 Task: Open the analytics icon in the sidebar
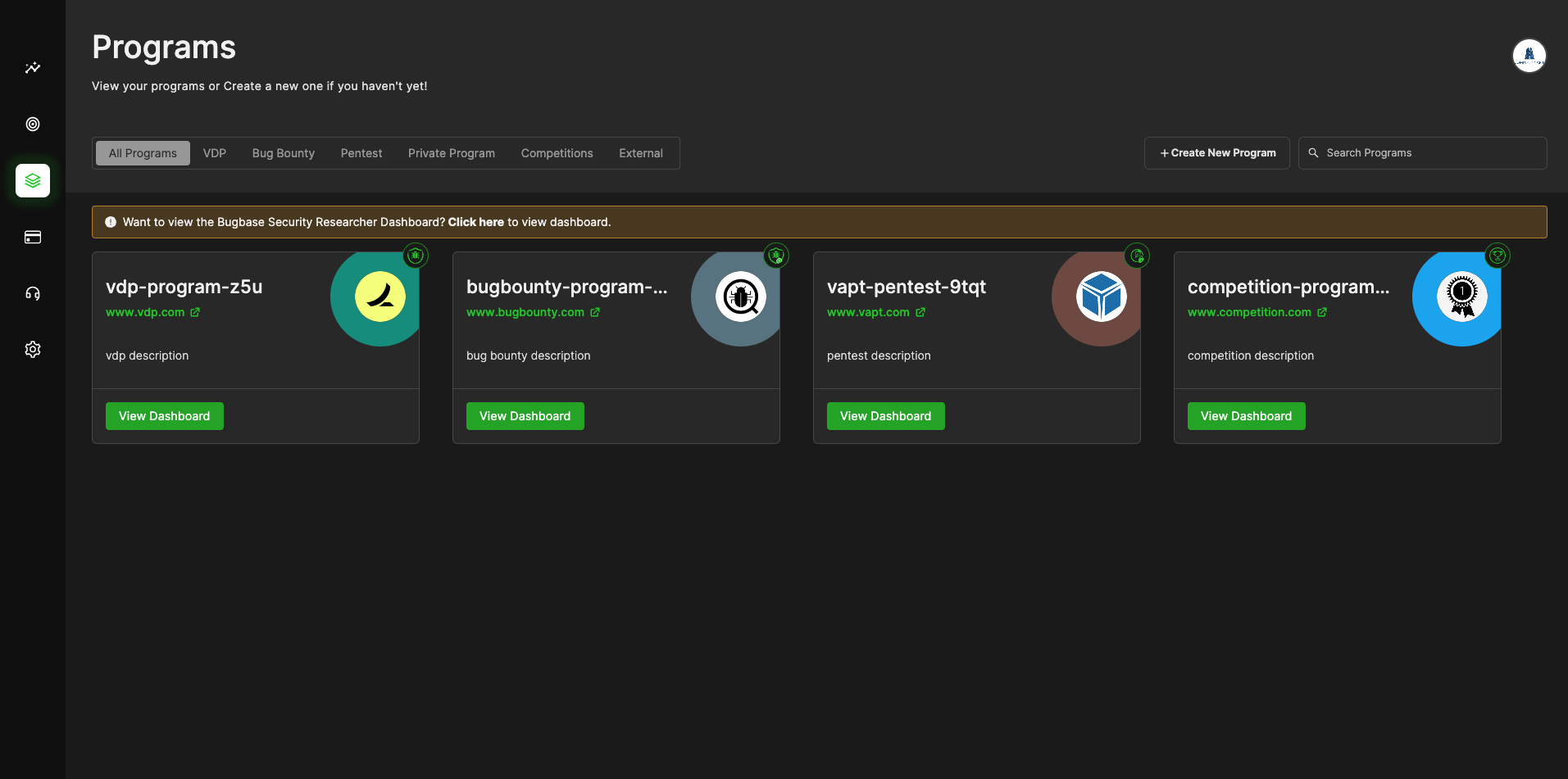(33, 68)
